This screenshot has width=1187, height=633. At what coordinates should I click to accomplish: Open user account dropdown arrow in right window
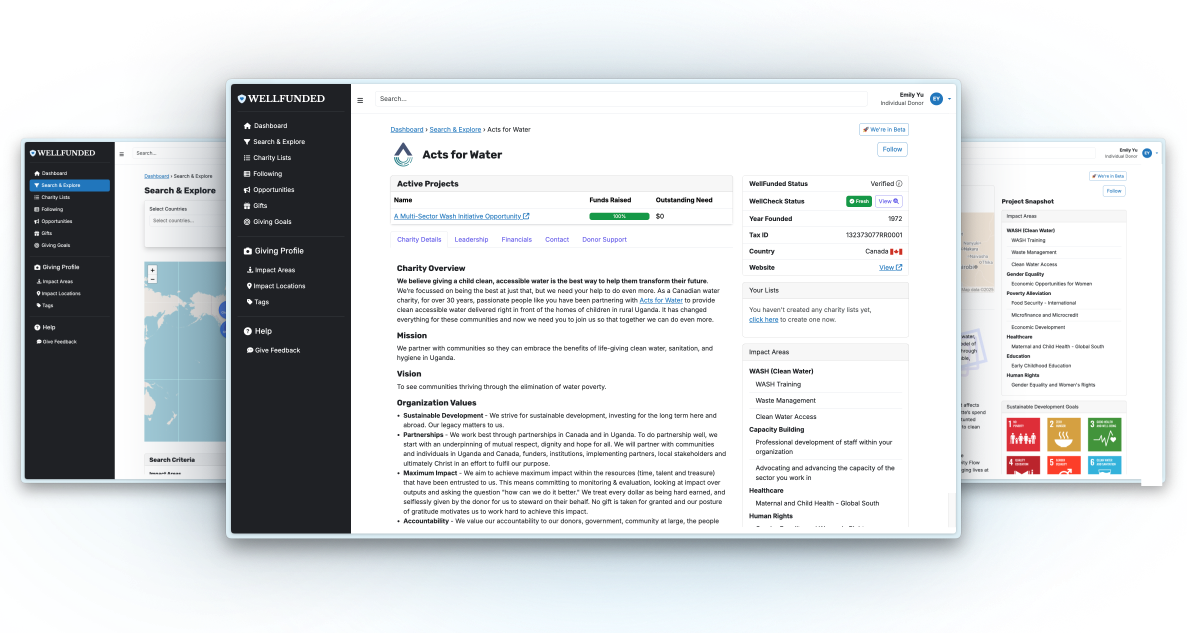1157,153
